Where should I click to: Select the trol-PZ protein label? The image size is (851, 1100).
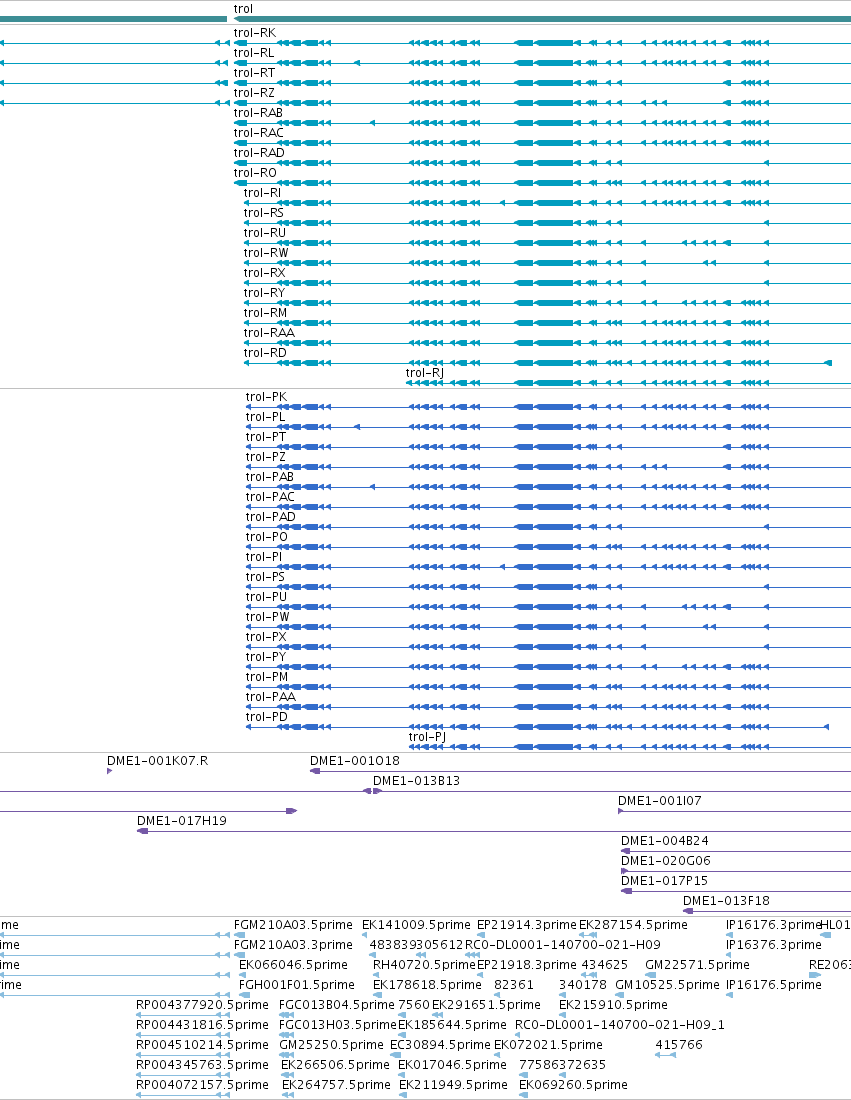[266, 457]
